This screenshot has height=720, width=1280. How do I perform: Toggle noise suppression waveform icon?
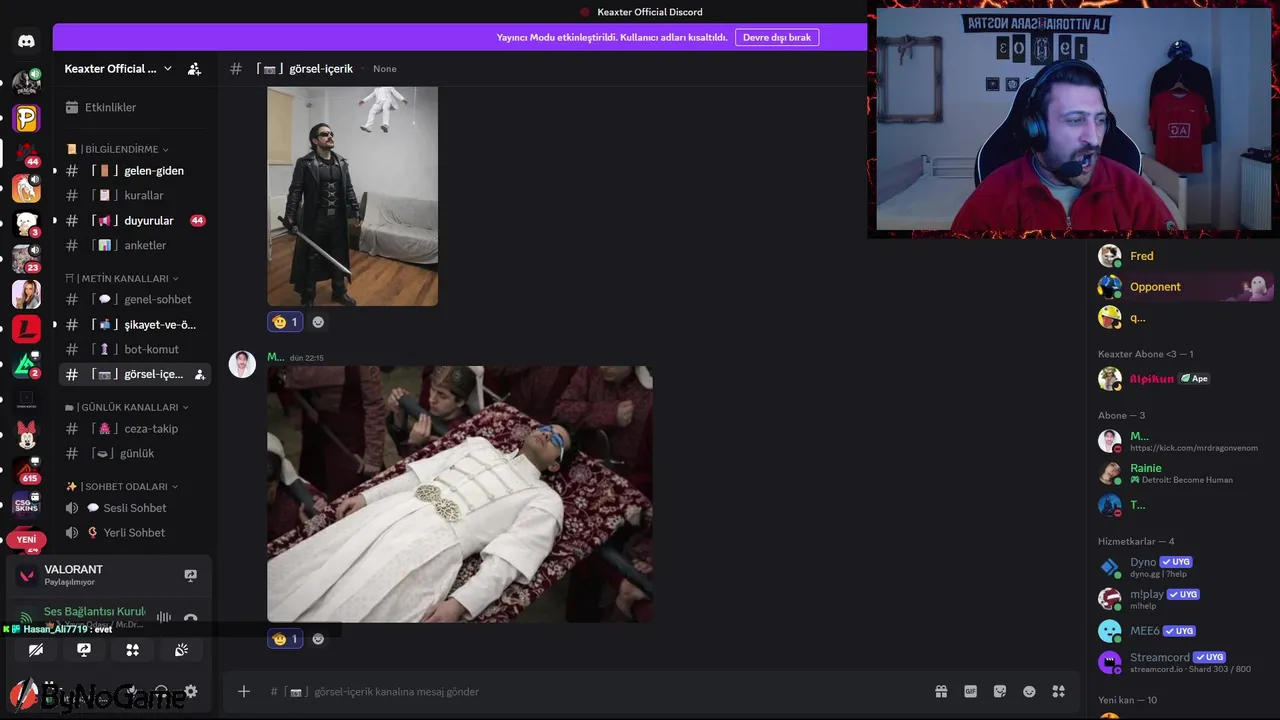click(x=164, y=618)
